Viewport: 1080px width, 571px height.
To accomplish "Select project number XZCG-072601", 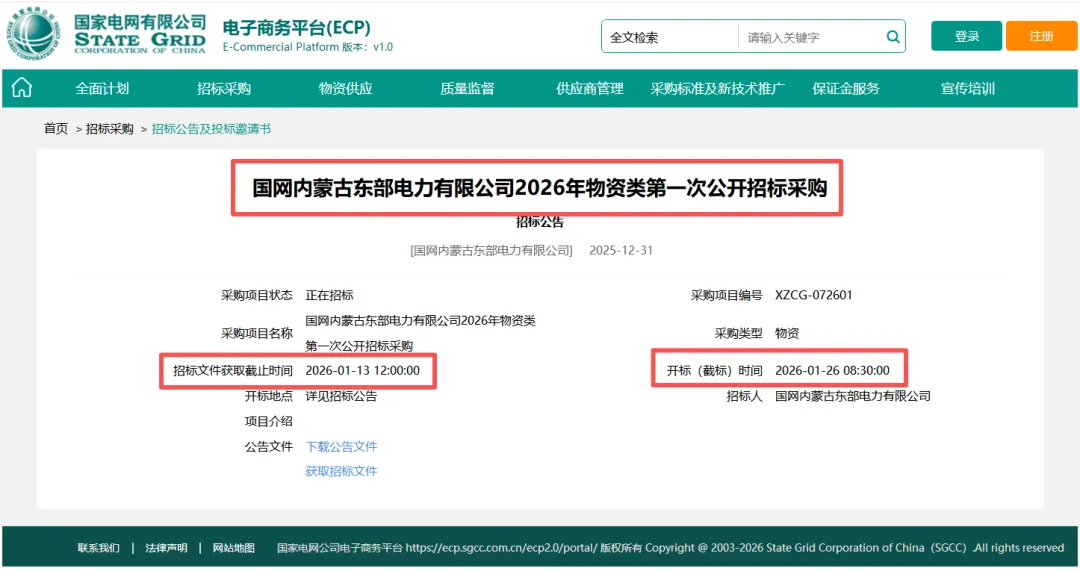I will pyautogui.click(x=813, y=295).
